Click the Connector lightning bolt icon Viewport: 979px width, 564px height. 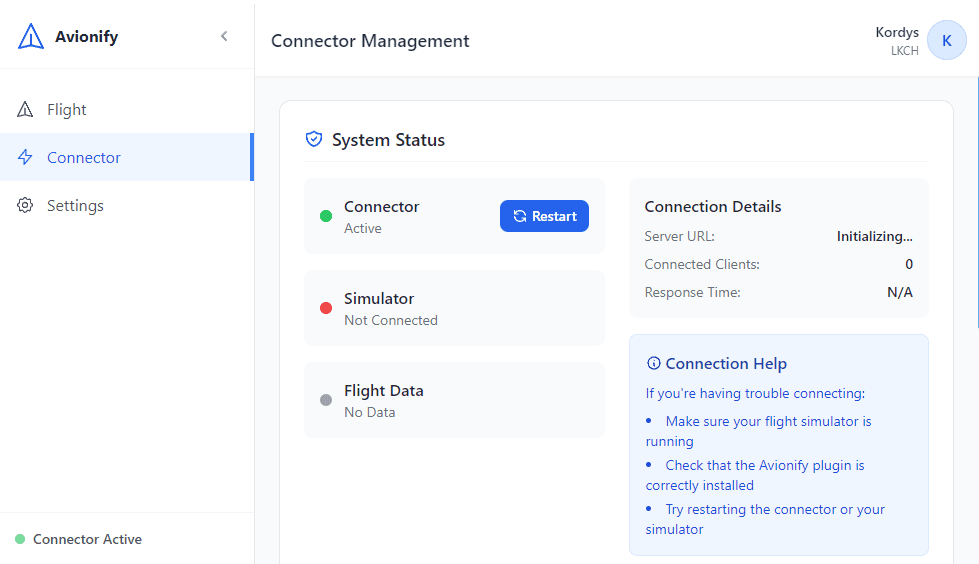26,158
